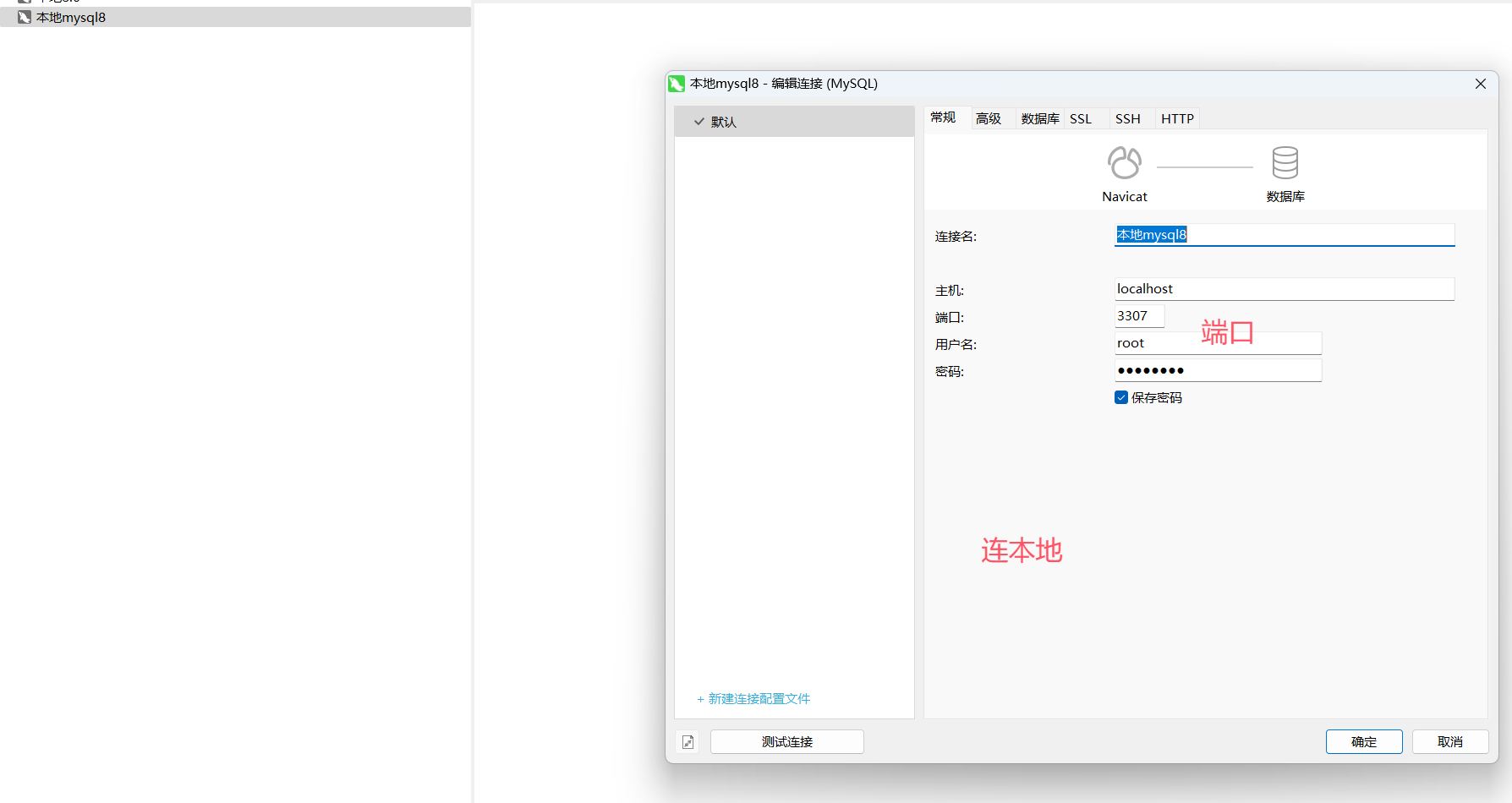1512x803 pixels.
Task: Click the 端口: label
Action: (949, 318)
